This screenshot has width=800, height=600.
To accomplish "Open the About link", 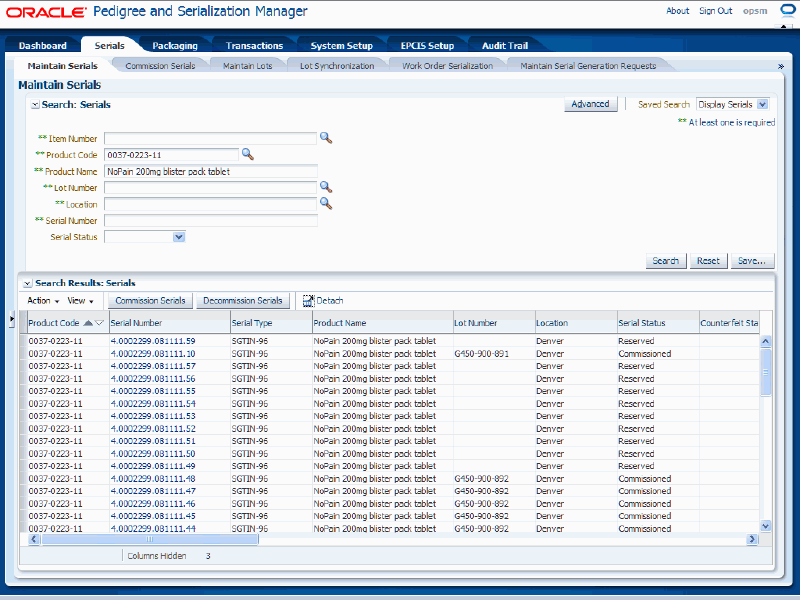I will pyautogui.click(x=678, y=11).
